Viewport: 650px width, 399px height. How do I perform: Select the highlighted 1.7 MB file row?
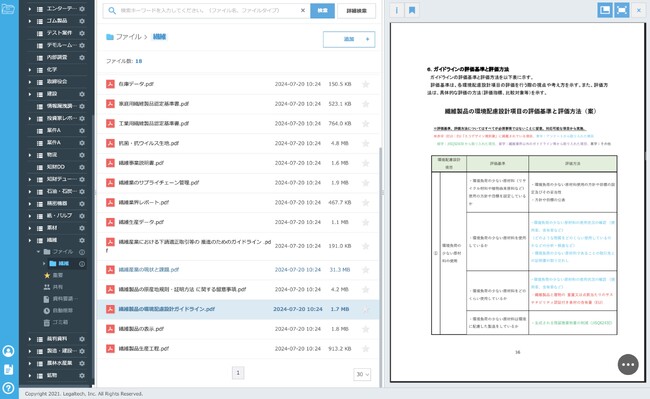(238, 309)
